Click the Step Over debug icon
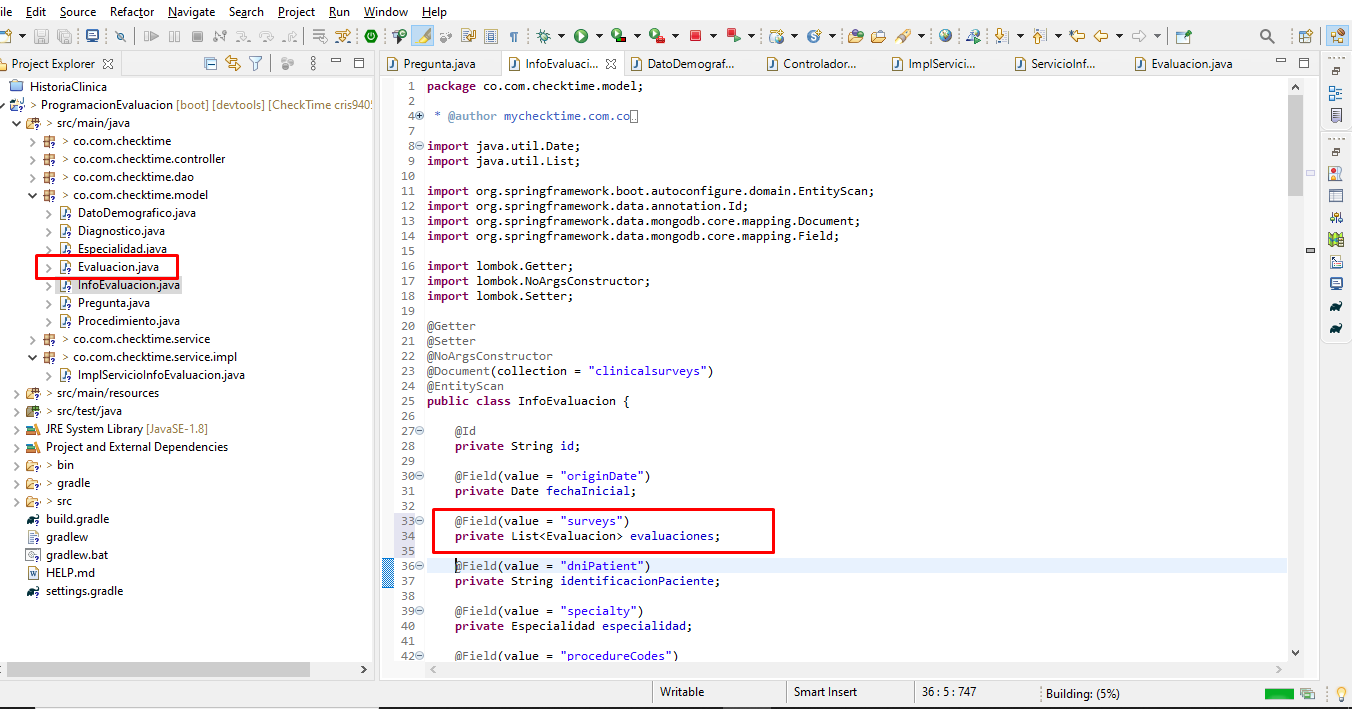Viewport: 1352px width, 709px height. click(x=267, y=36)
